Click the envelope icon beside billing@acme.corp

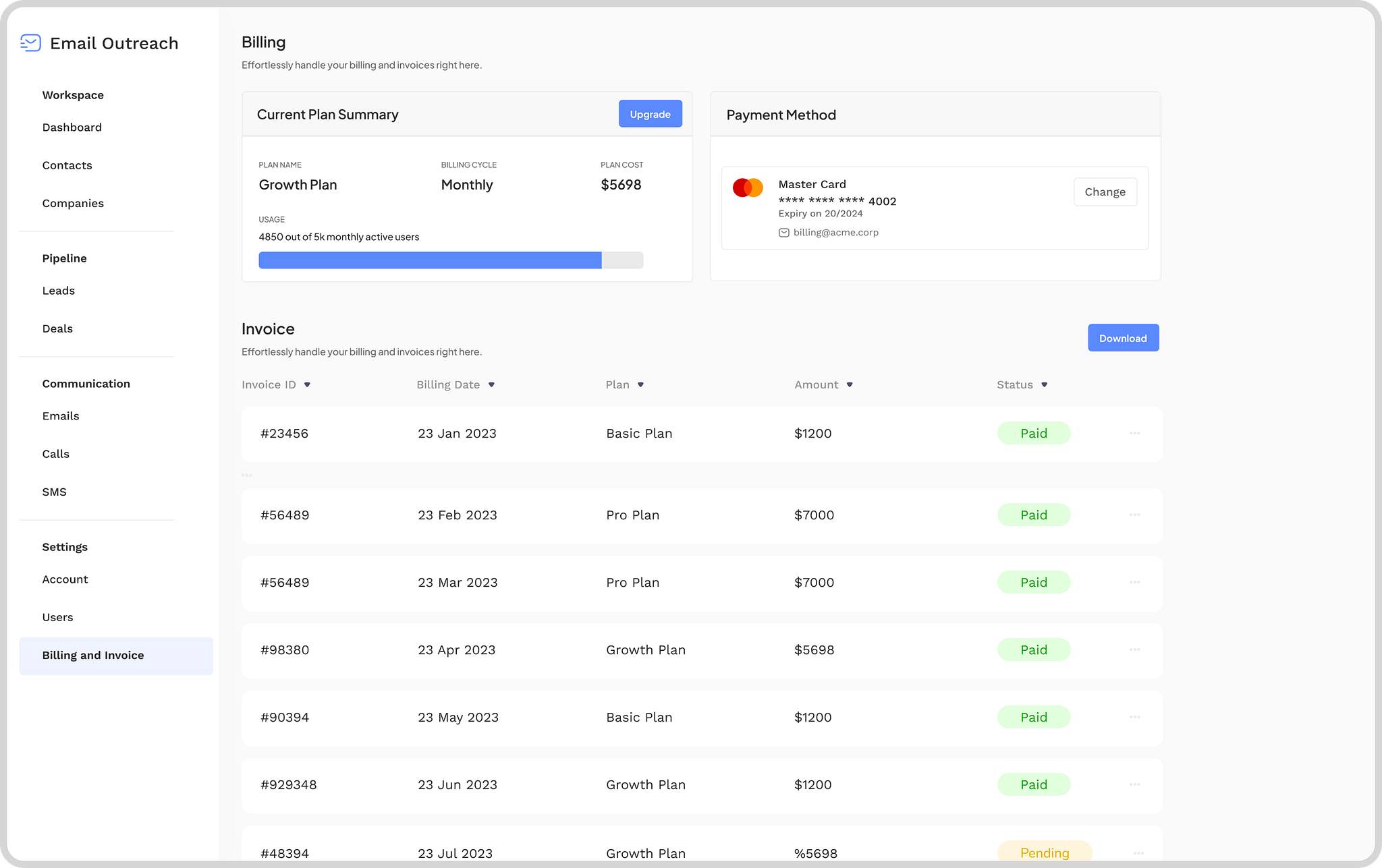tap(783, 232)
